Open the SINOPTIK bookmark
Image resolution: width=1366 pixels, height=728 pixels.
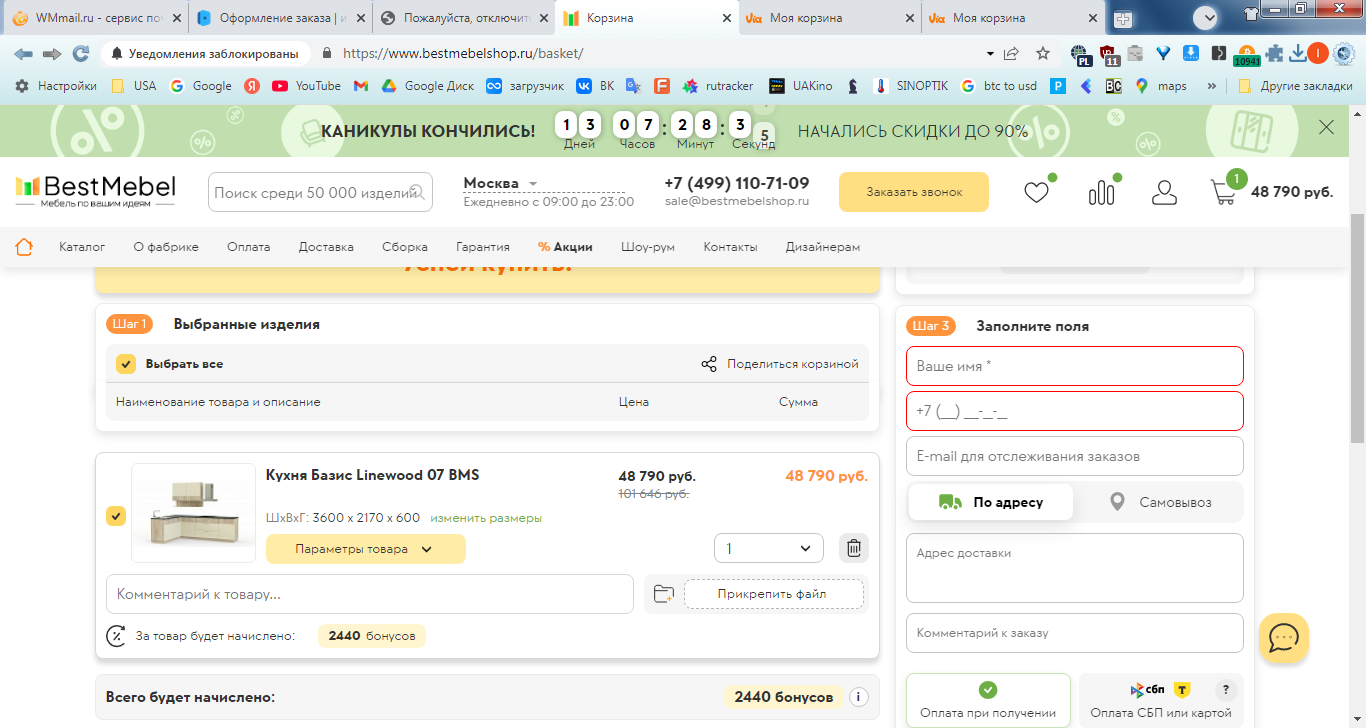tap(912, 86)
